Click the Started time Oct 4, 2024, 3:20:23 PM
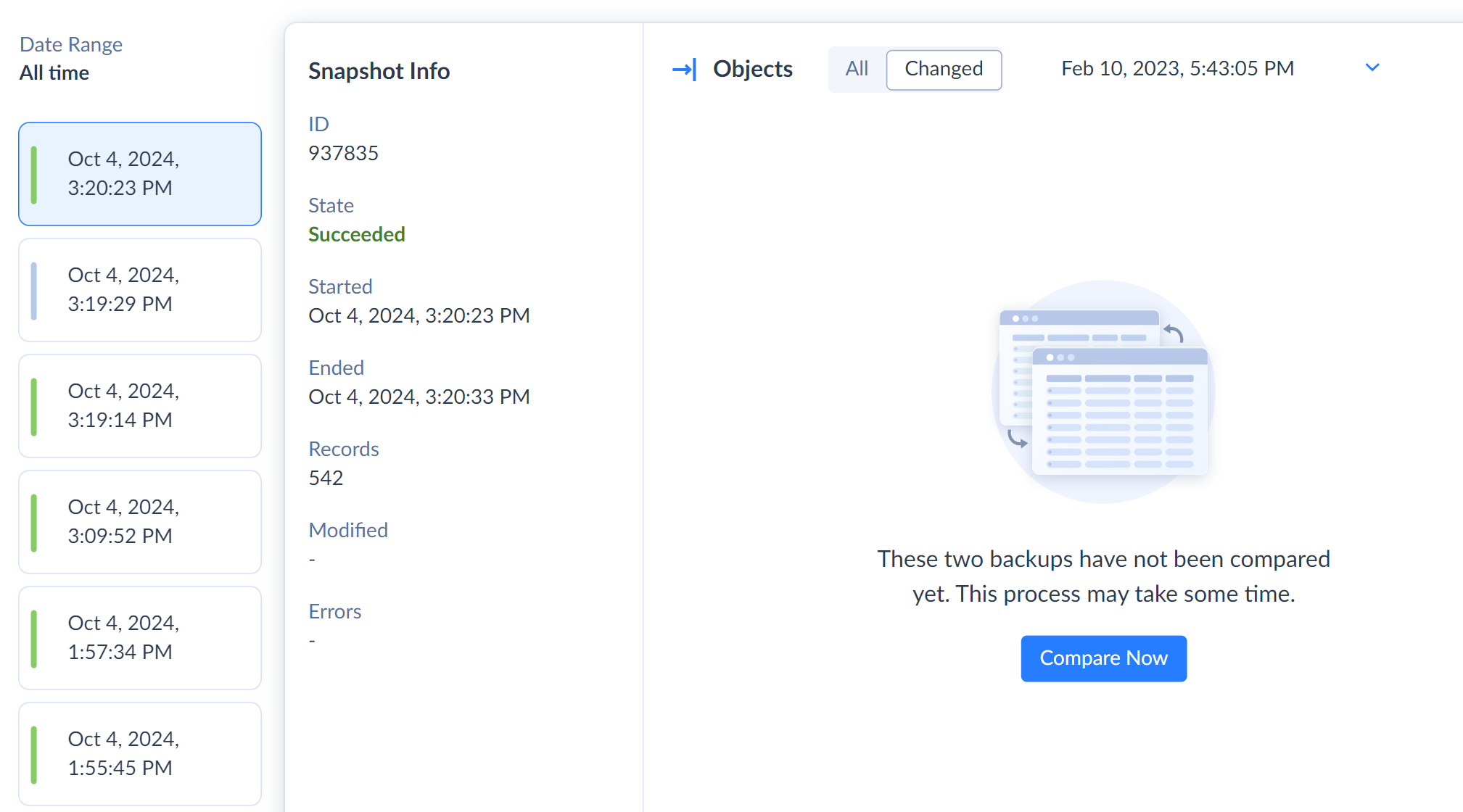Screen dimensions: 1463x812 point(419,315)
